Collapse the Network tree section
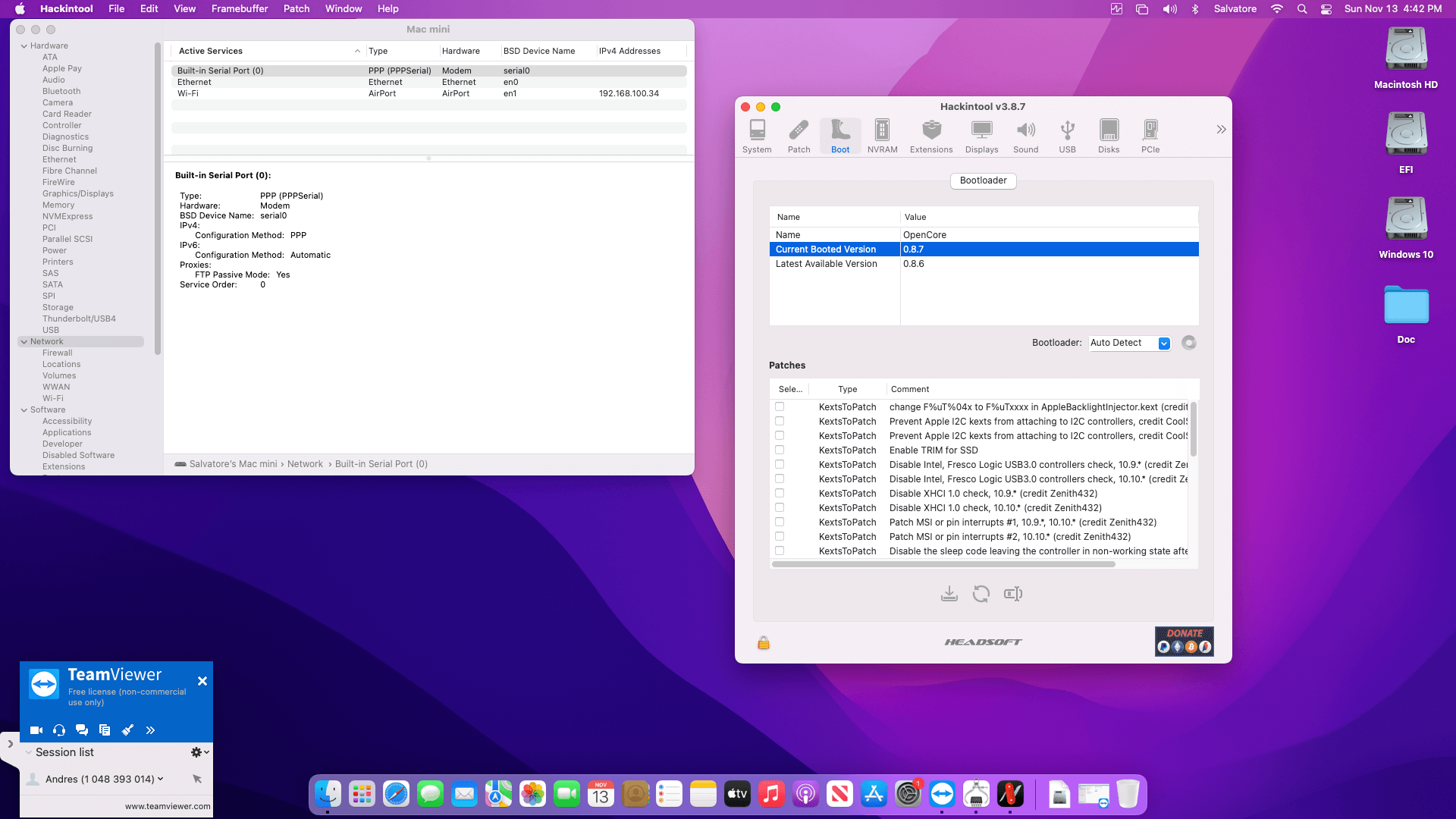The width and height of the screenshot is (1456, 819). click(24, 342)
